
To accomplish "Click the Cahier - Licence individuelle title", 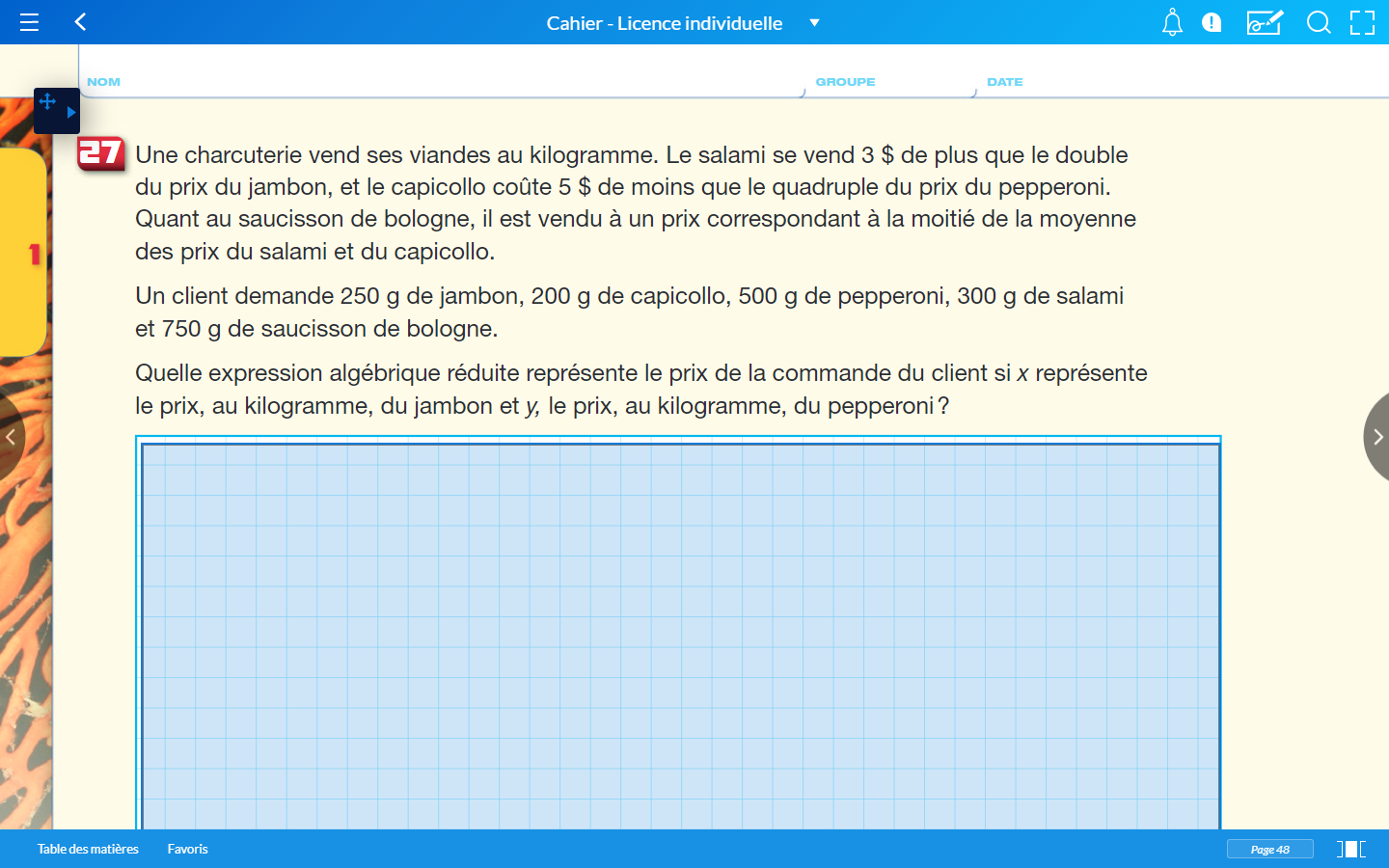I will coord(664,23).
